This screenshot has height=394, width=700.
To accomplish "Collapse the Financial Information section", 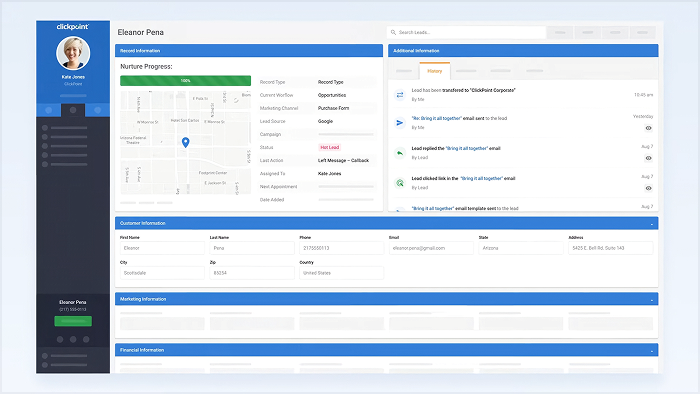I will (651, 351).
